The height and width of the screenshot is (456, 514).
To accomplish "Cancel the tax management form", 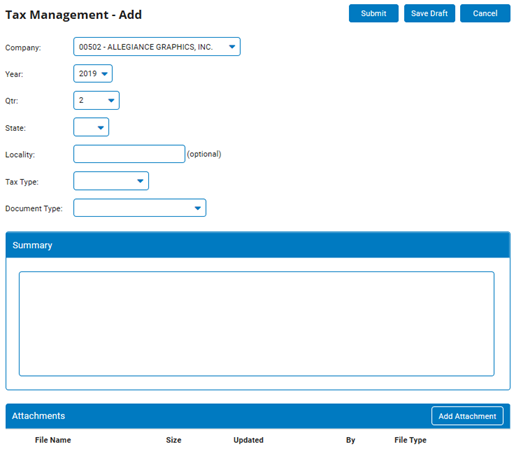I will pyautogui.click(x=485, y=13).
